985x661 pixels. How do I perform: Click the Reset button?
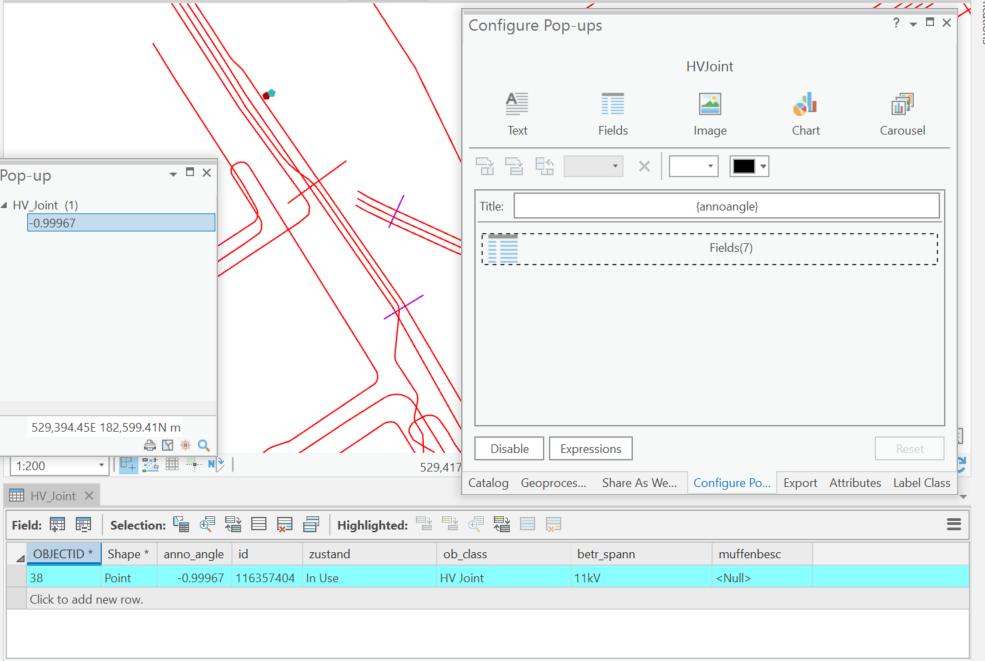point(909,449)
